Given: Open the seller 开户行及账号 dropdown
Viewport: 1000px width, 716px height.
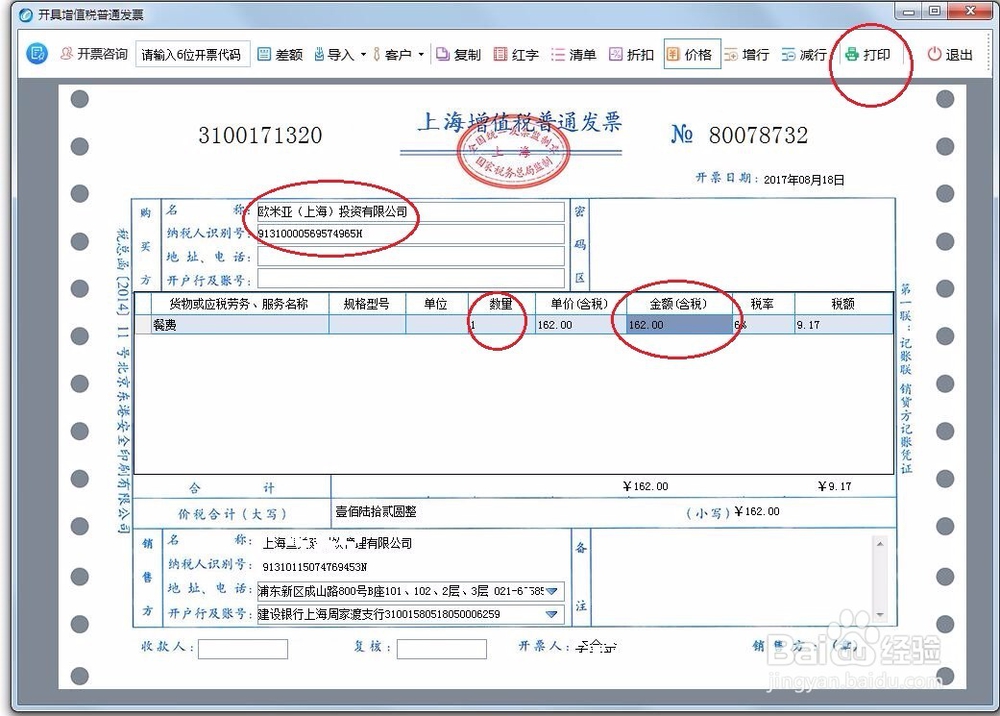Looking at the screenshot, I should (552, 614).
